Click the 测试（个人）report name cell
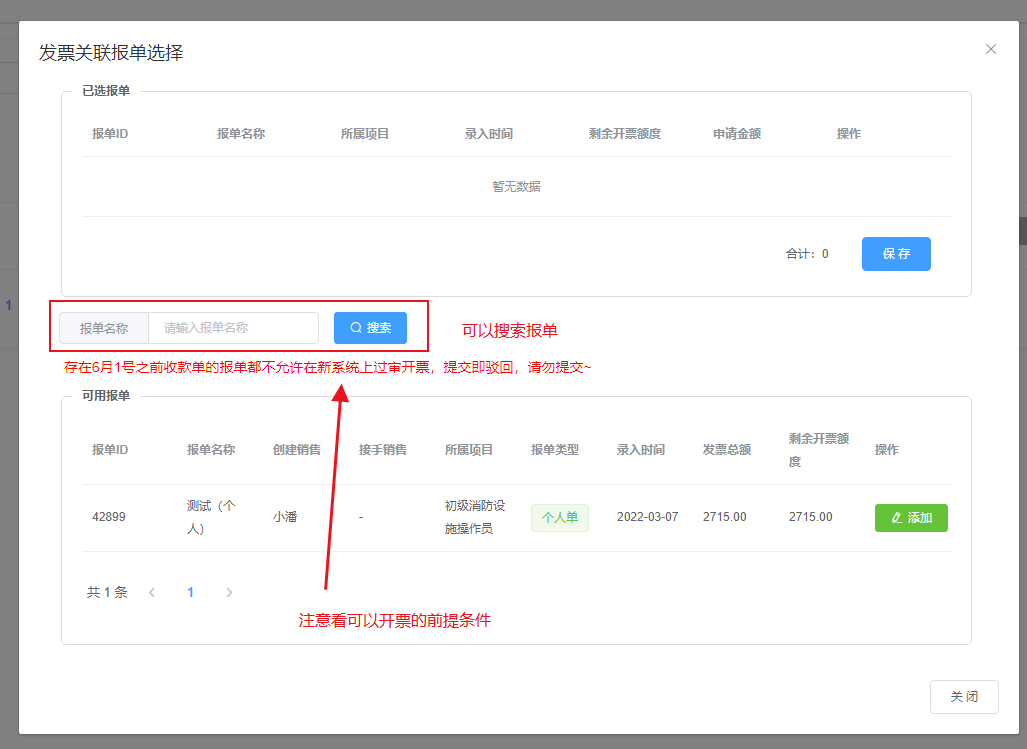 (x=210, y=517)
